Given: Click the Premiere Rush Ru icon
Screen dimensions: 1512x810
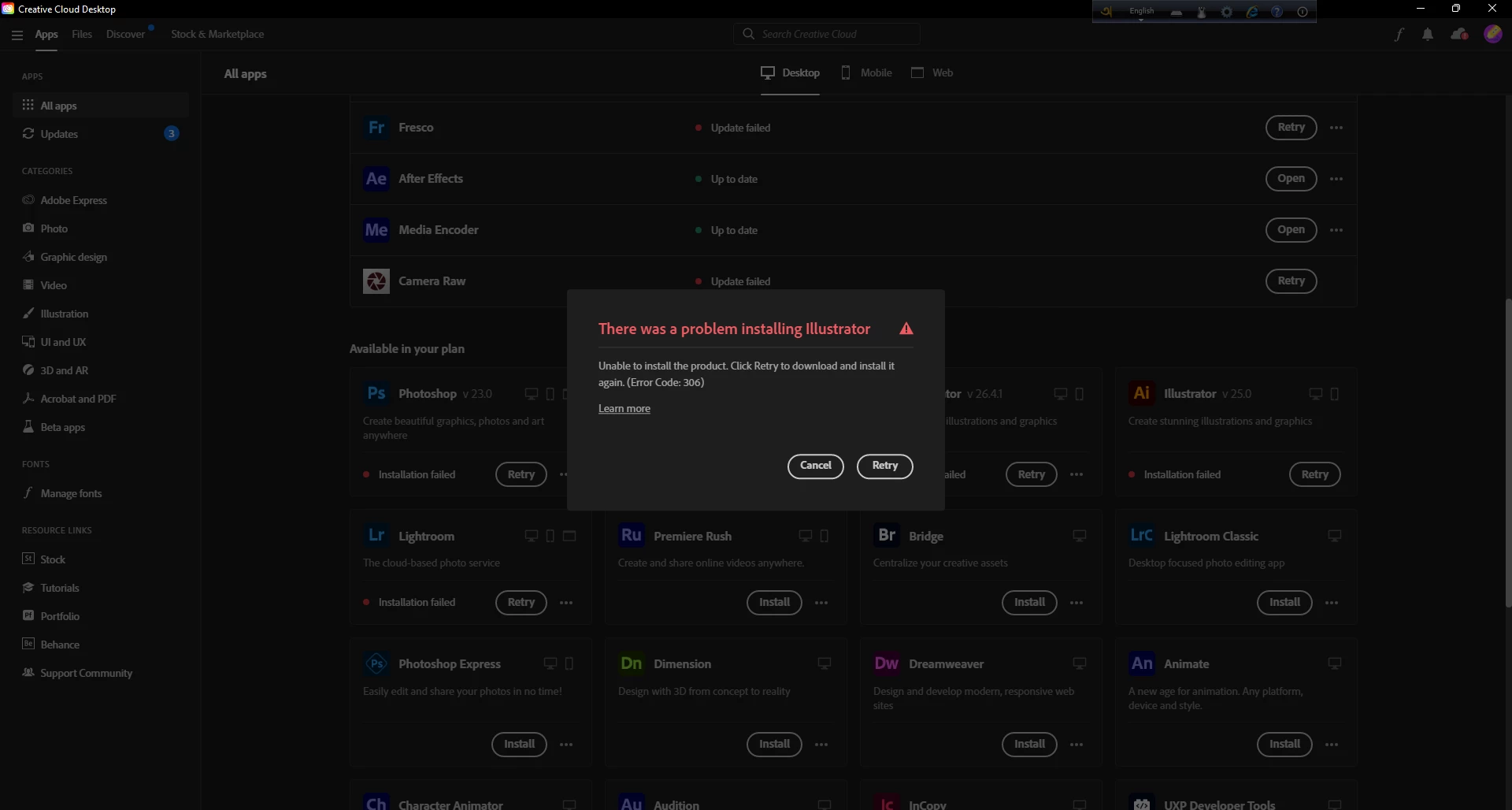Looking at the screenshot, I should point(632,536).
